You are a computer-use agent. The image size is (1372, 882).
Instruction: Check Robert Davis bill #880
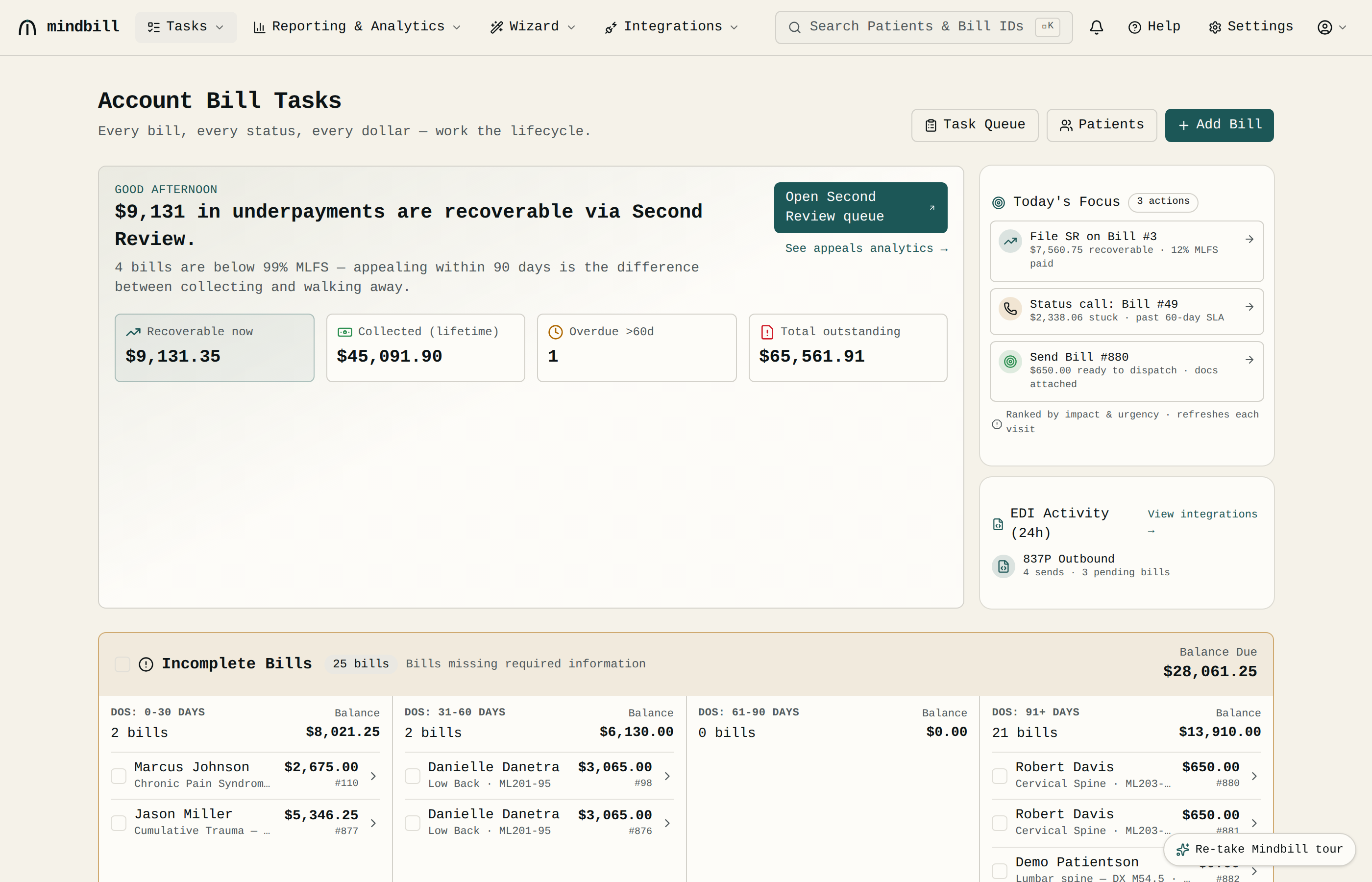999,776
